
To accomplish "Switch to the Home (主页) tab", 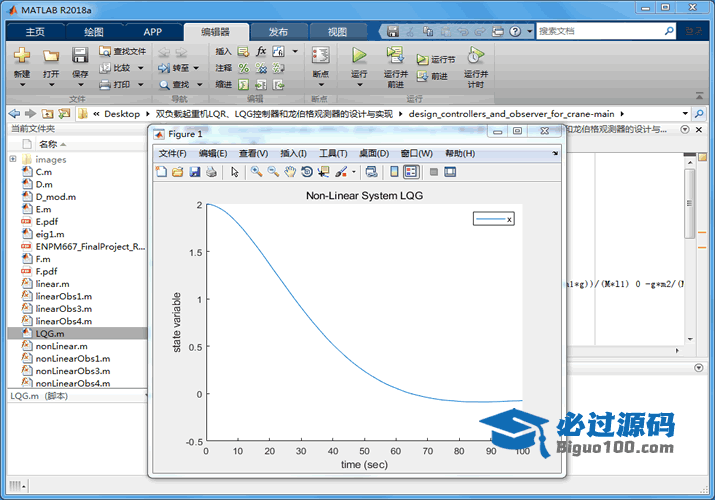I will pos(35,32).
